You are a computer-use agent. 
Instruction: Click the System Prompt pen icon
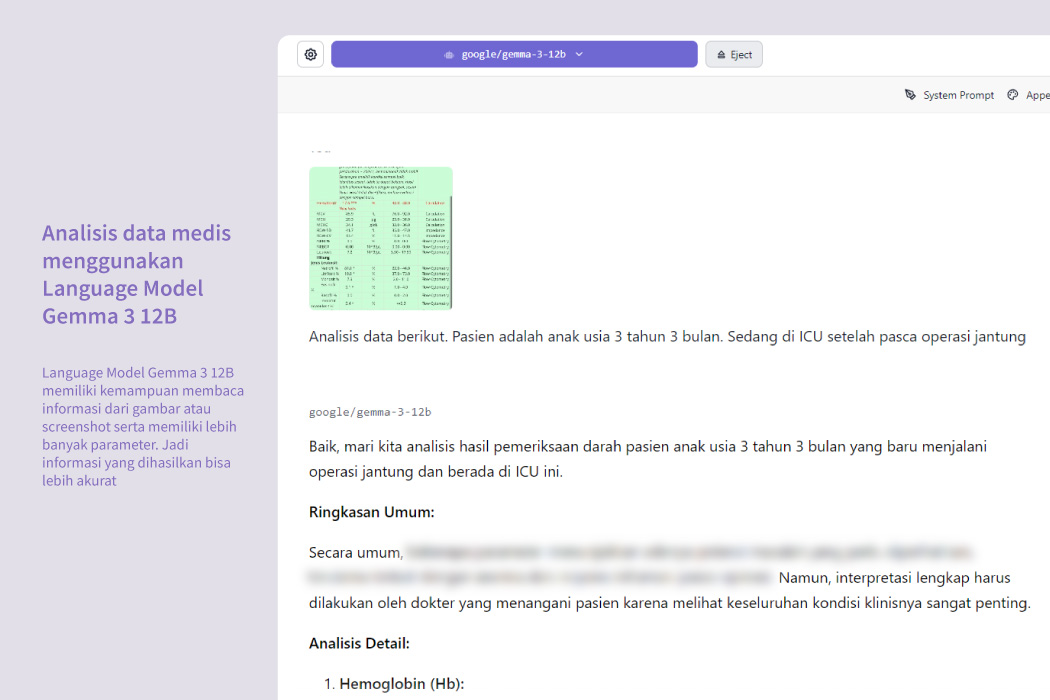point(910,94)
